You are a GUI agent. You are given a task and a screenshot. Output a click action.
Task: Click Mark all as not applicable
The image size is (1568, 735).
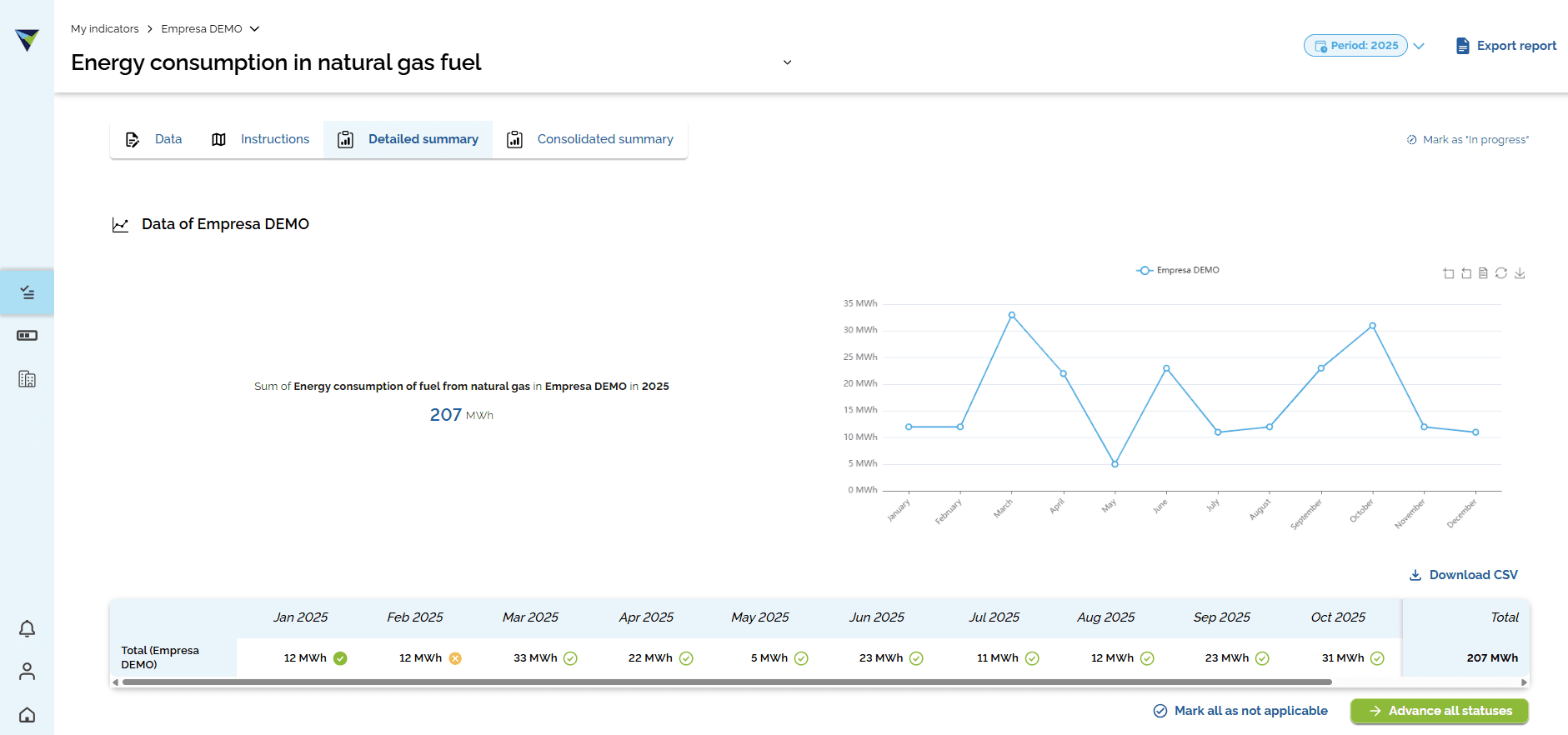[1240, 711]
